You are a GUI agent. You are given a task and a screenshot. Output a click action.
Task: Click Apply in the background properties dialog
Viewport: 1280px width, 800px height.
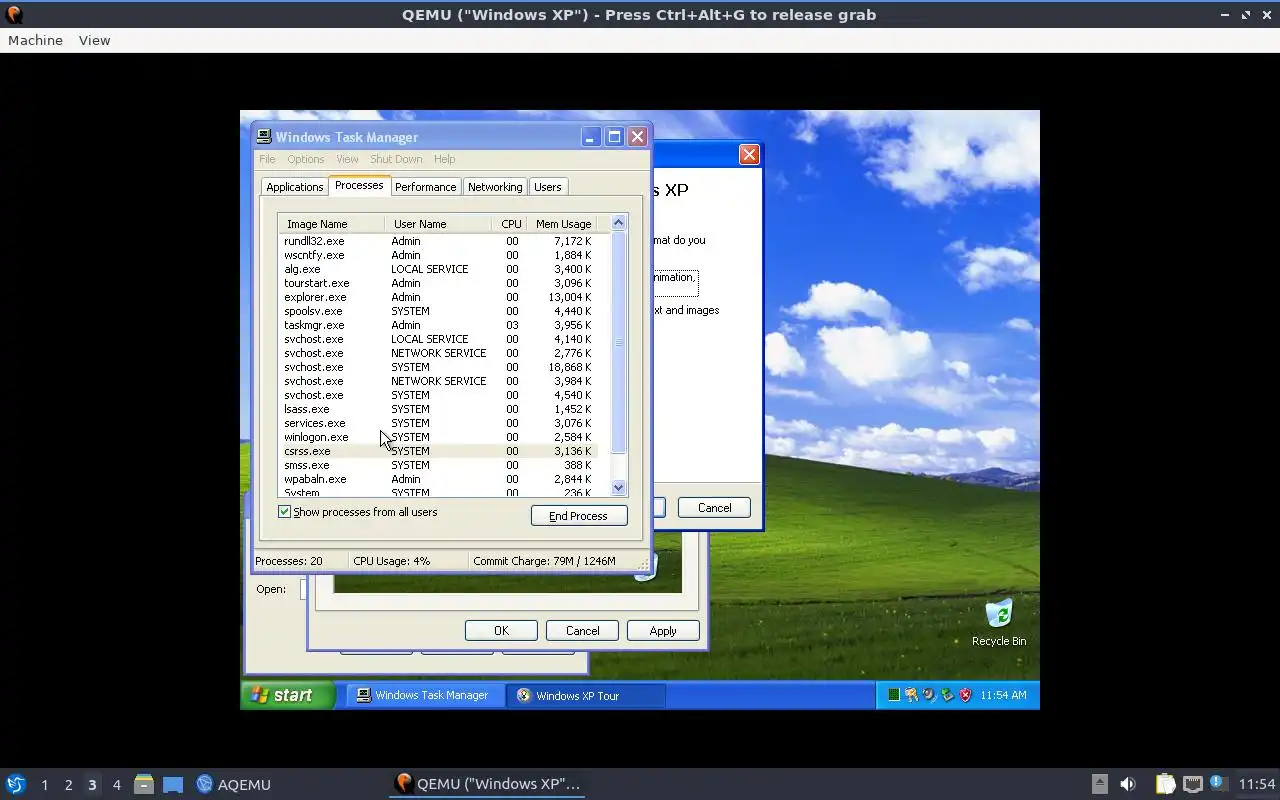tap(663, 631)
